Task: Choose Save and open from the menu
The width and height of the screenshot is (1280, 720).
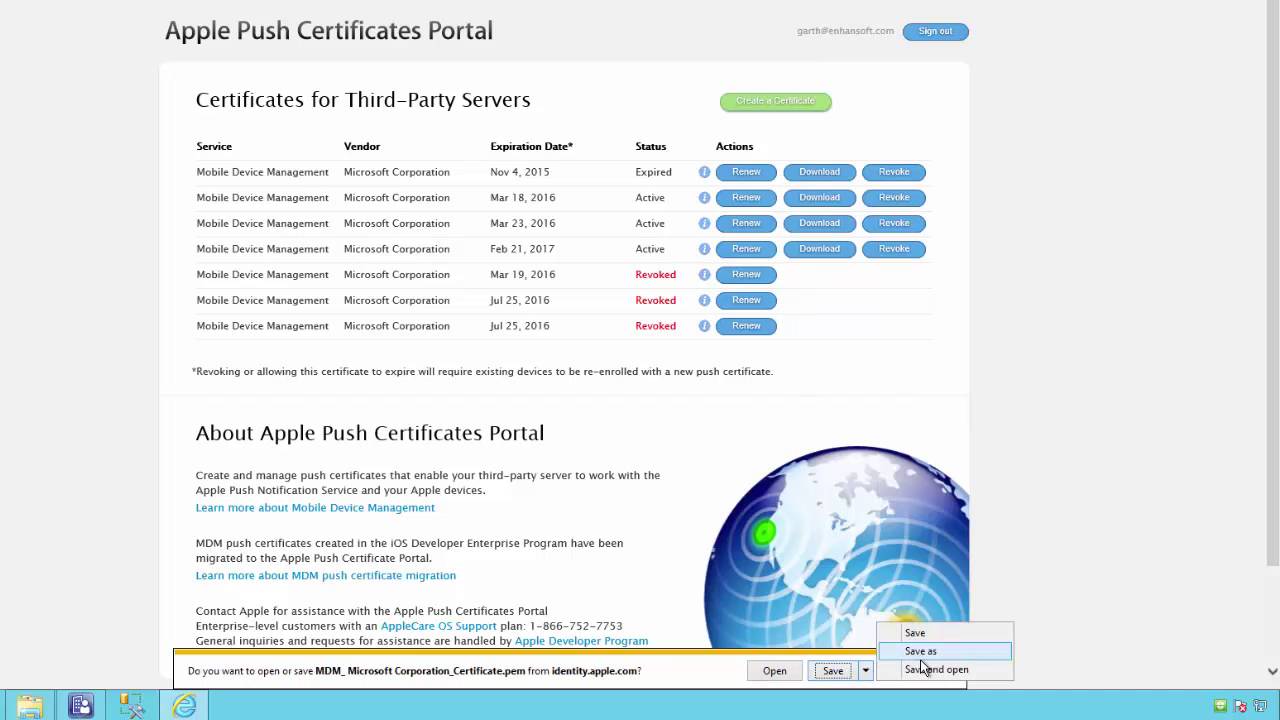Action: 944,670
